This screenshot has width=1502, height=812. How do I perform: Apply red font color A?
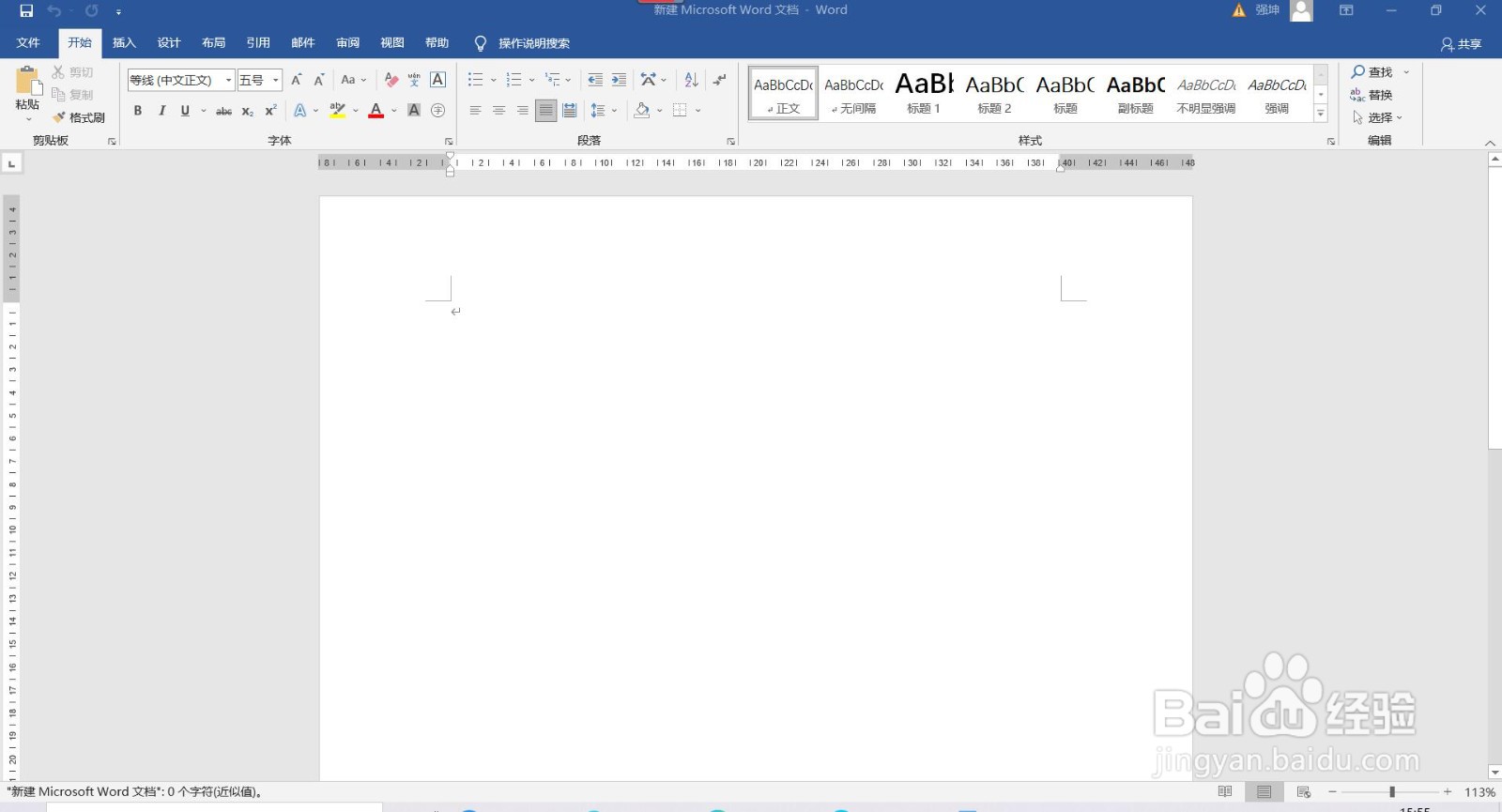(x=375, y=111)
